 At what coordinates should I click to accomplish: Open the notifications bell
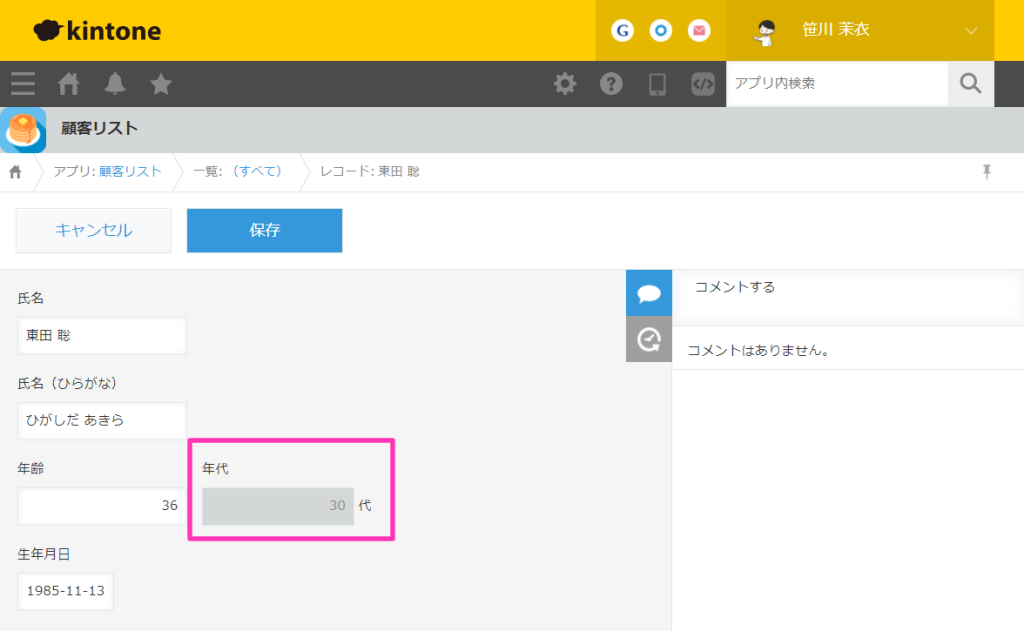pos(115,84)
